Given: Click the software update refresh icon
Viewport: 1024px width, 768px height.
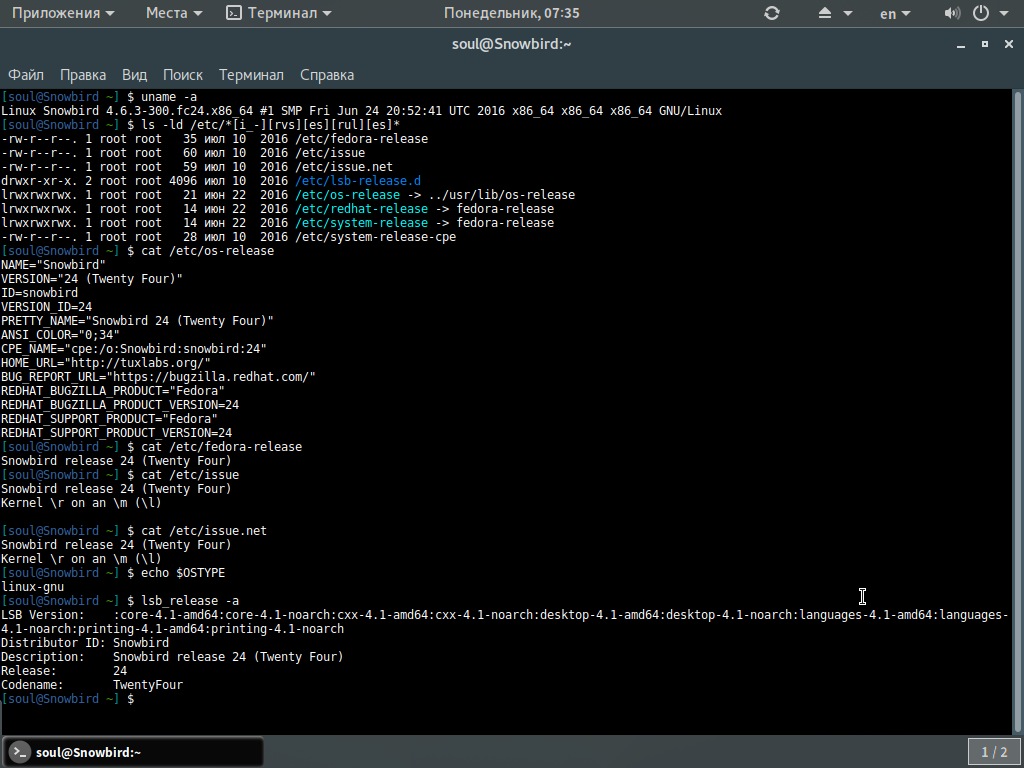Looking at the screenshot, I should point(772,13).
